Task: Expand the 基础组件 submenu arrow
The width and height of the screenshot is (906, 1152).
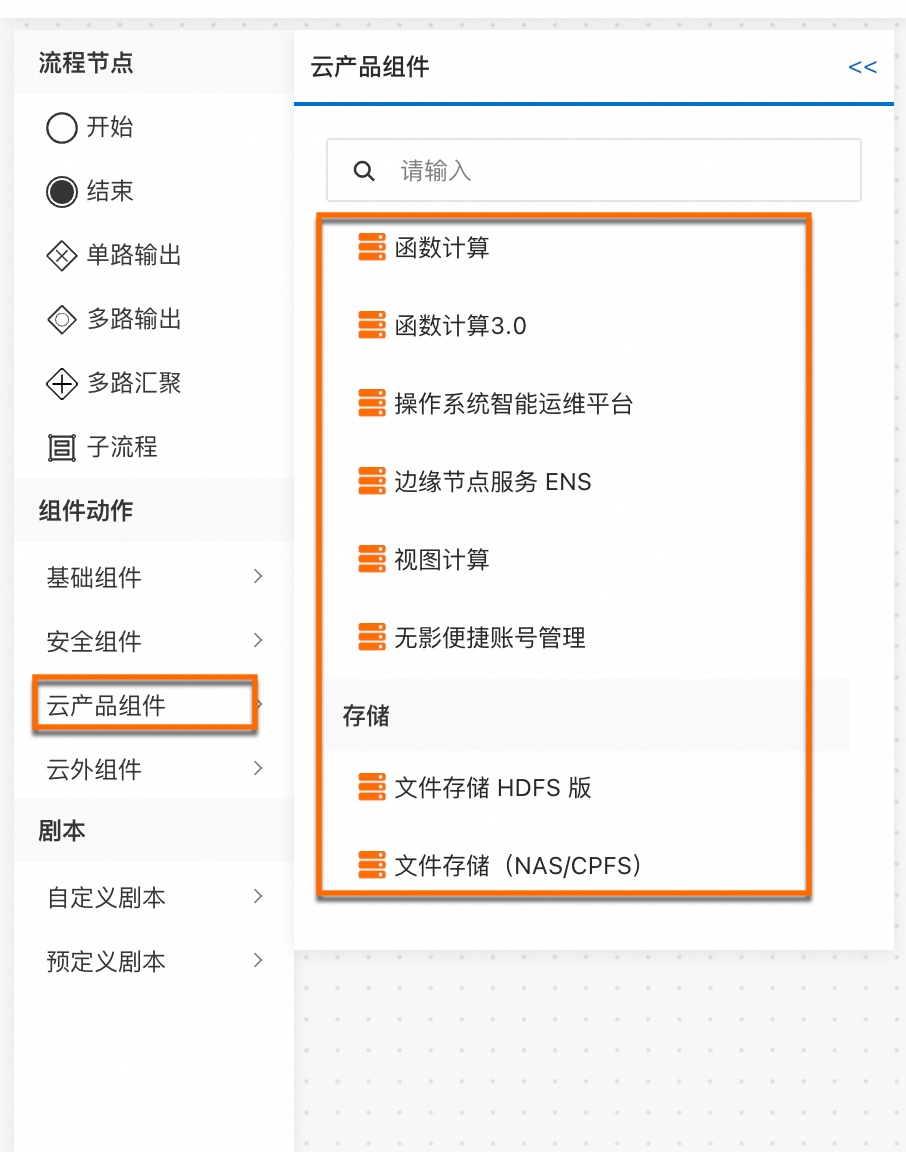Action: (x=258, y=576)
